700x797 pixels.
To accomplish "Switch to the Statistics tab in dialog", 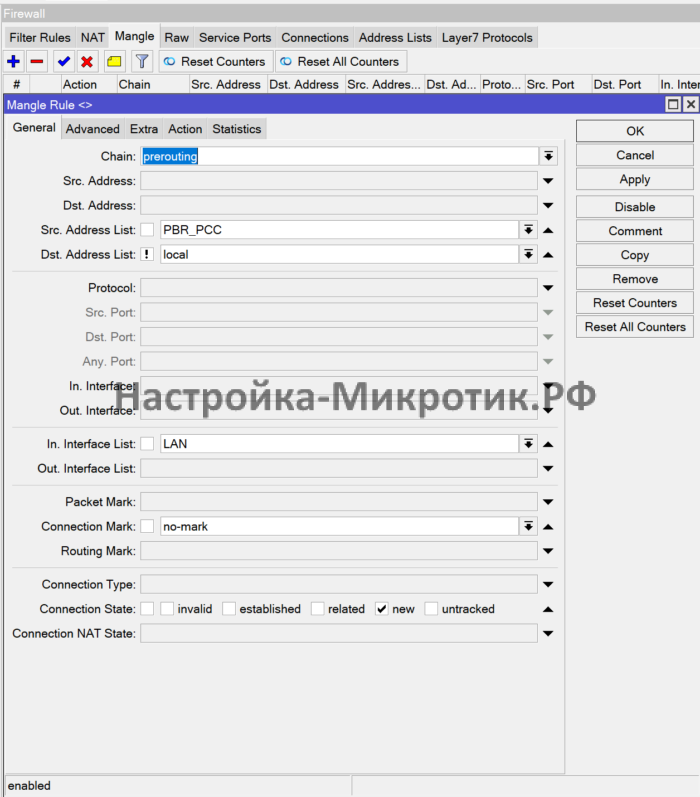I will (x=236, y=129).
